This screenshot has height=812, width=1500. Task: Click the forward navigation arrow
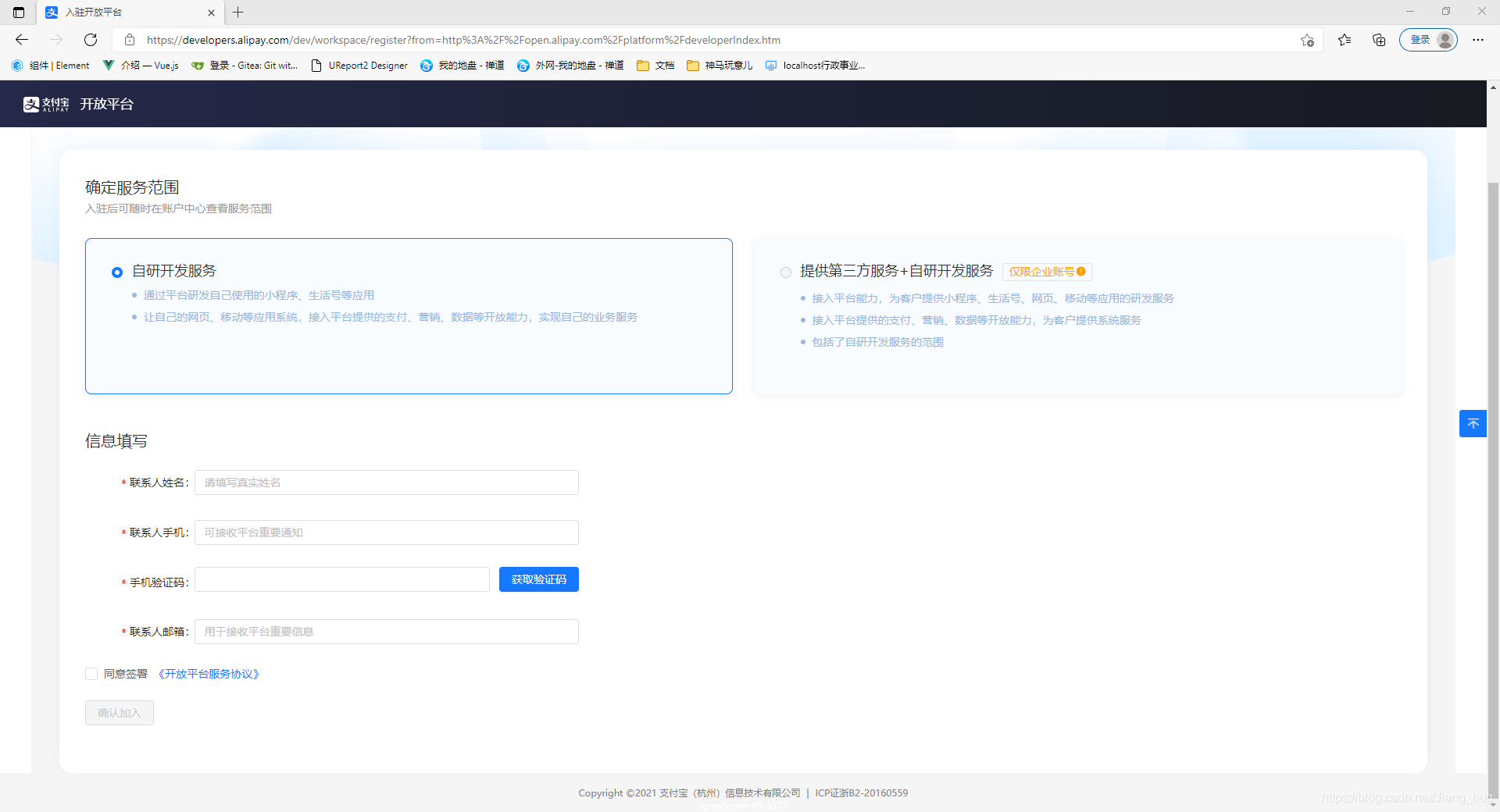tap(56, 40)
